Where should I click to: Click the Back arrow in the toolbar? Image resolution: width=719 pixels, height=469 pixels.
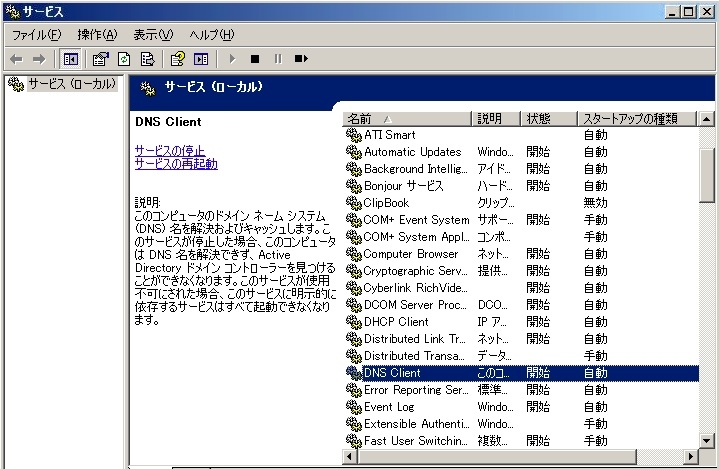tap(16, 59)
